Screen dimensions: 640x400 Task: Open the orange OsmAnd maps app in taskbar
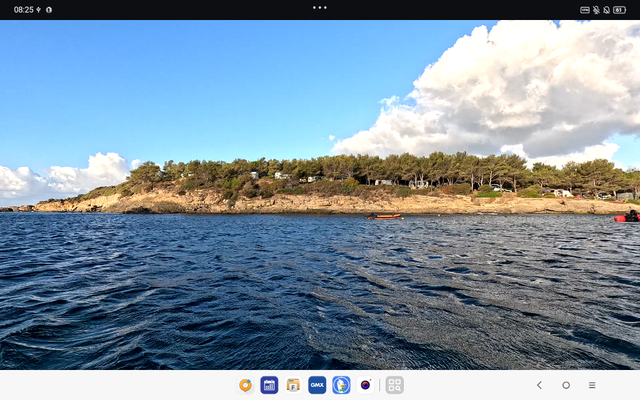(245, 385)
